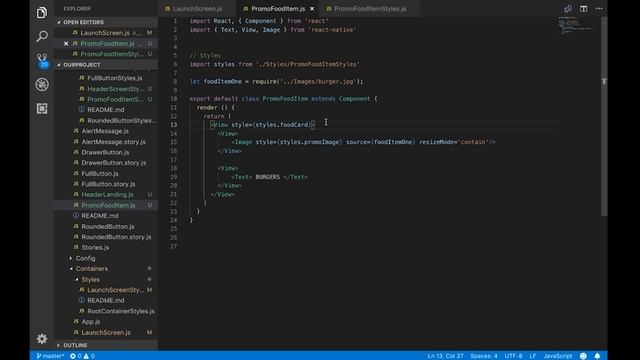
Task: Open LaunchScreen.js in Containers folder
Action: point(106,333)
